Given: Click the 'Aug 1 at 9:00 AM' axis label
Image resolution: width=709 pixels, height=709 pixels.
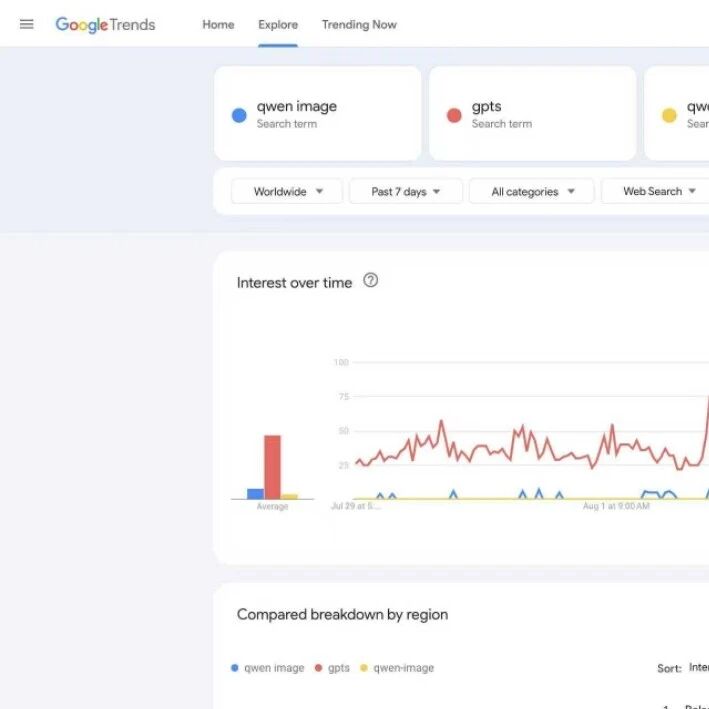Looking at the screenshot, I should pyautogui.click(x=616, y=506).
